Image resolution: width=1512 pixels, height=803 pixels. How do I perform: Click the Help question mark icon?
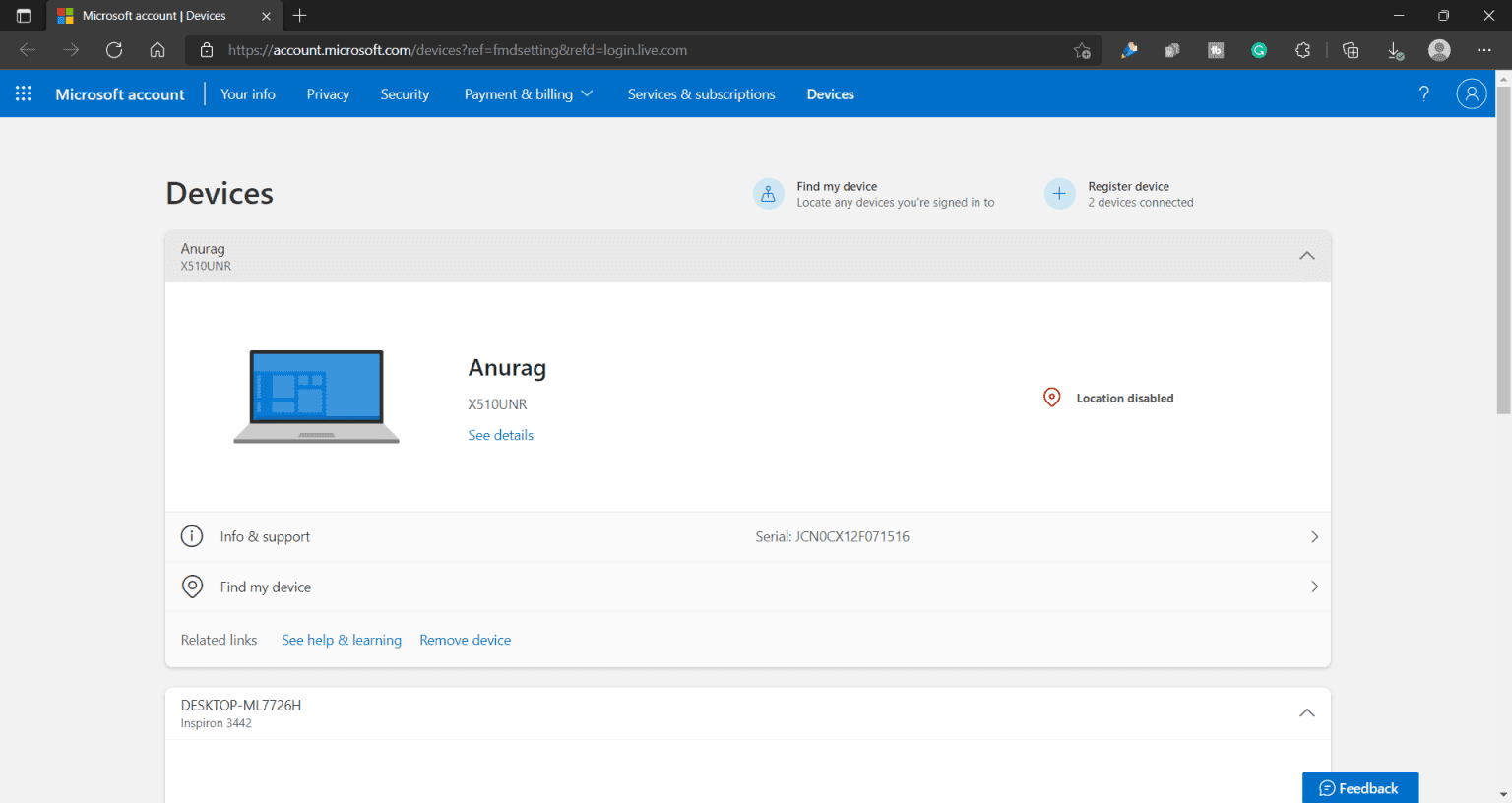[x=1423, y=93]
